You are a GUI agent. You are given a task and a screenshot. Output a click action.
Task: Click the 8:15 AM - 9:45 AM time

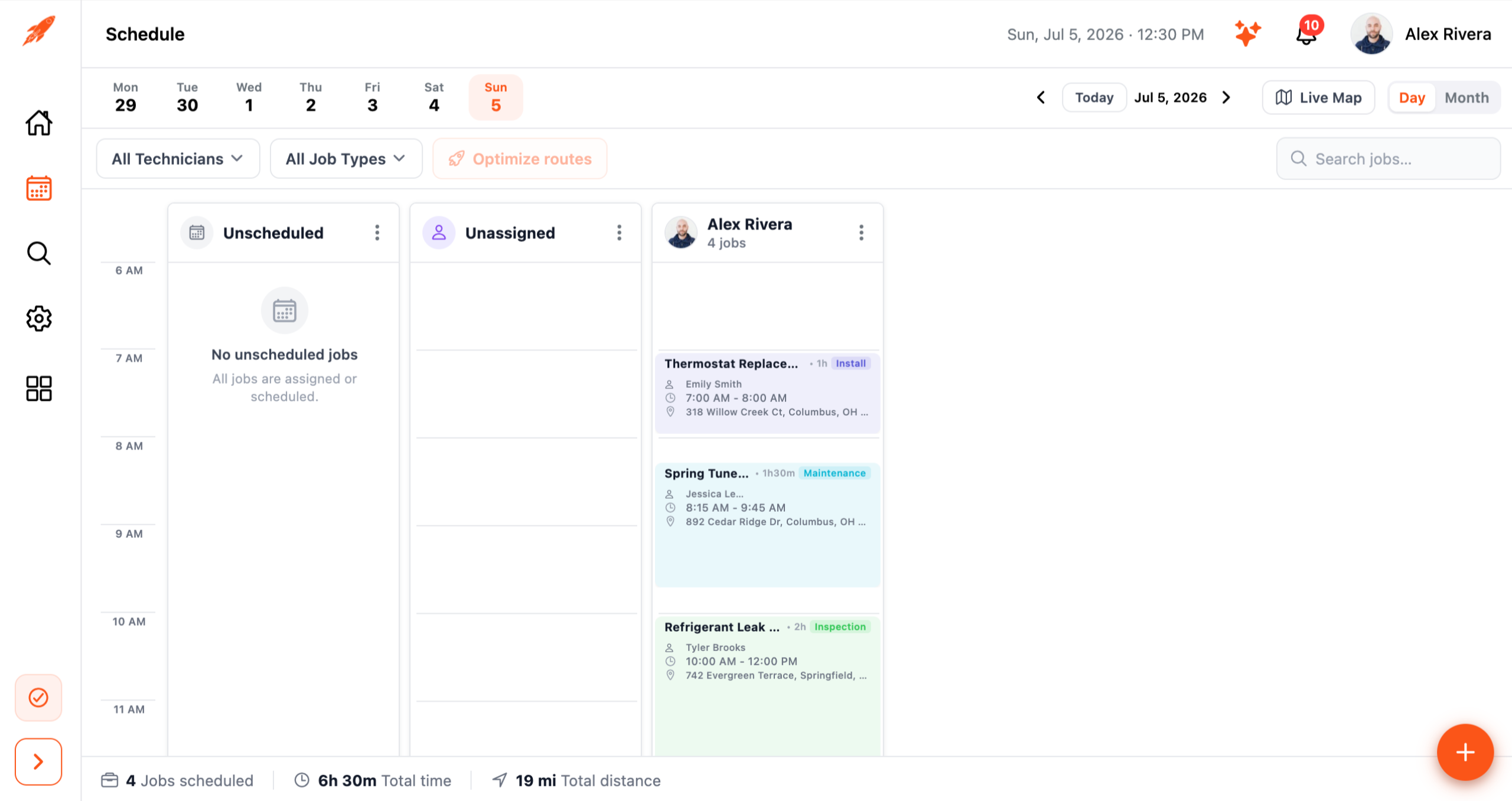[x=735, y=508]
